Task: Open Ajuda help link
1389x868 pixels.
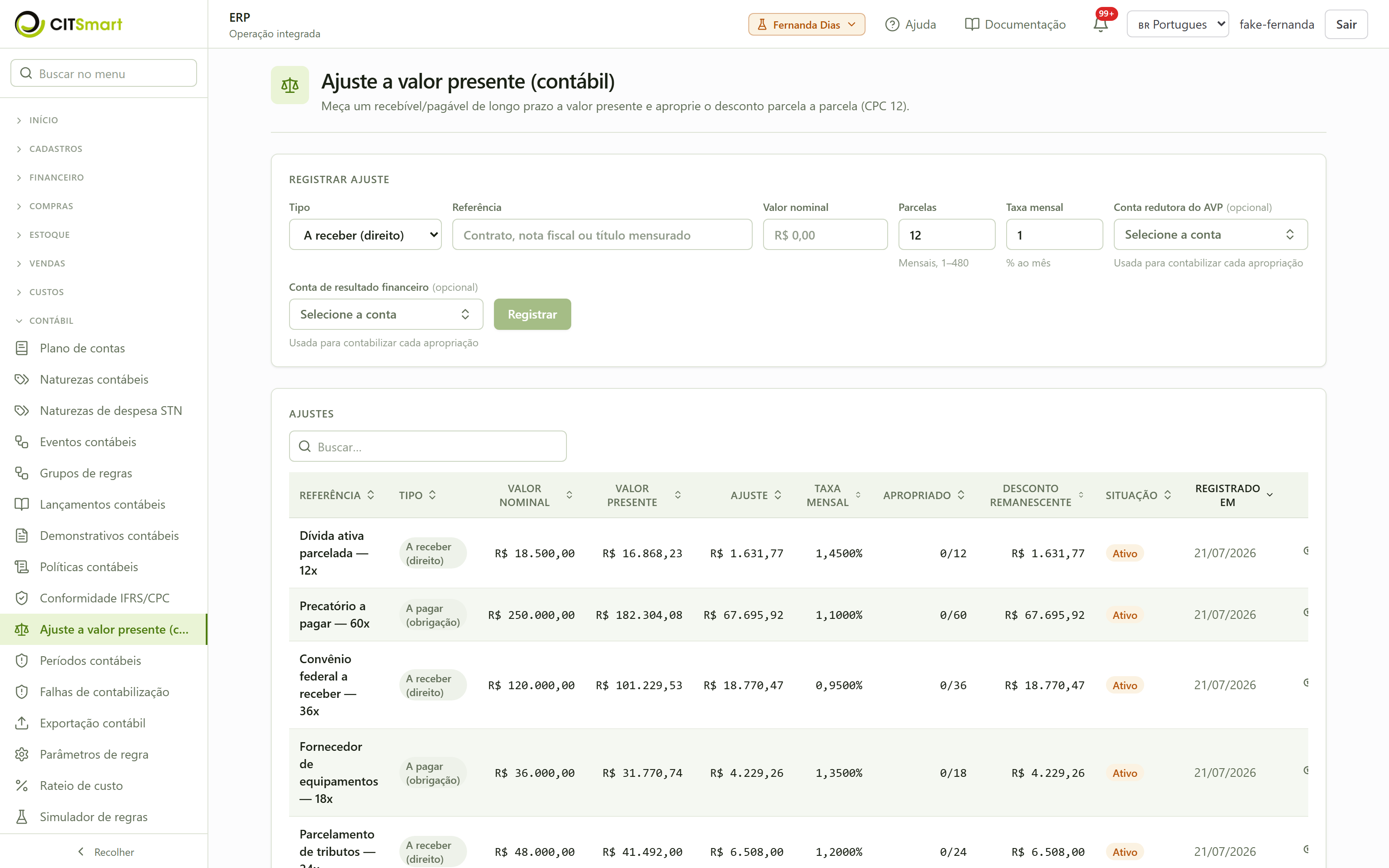Action: click(910, 24)
